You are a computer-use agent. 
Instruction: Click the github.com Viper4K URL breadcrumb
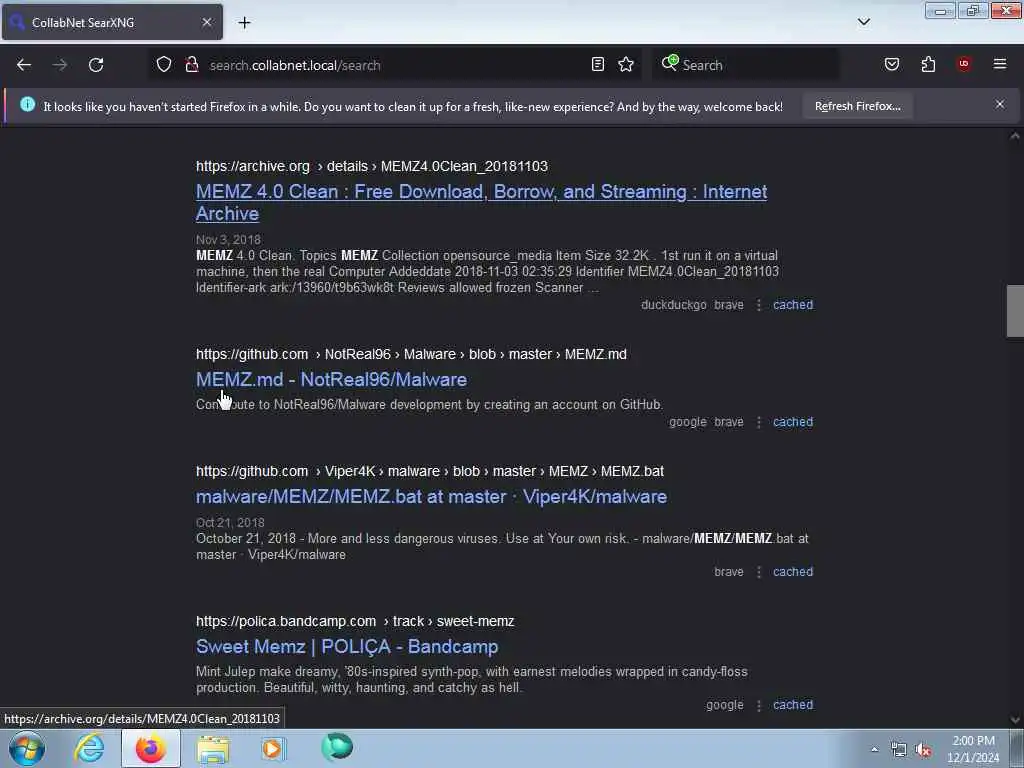430,471
